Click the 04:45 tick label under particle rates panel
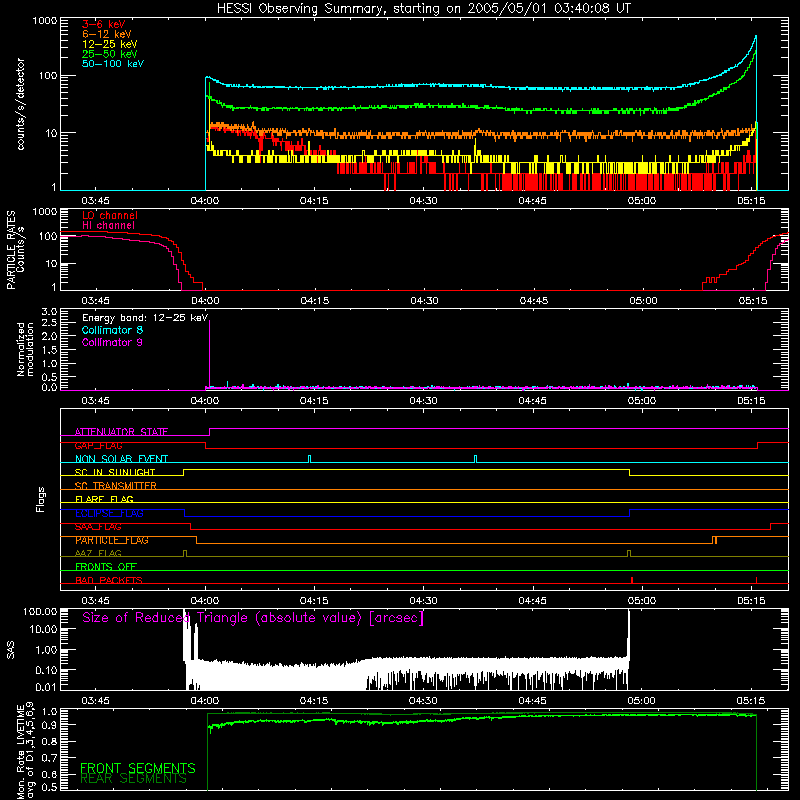The width and height of the screenshot is (800, 800). pos(534,301)
